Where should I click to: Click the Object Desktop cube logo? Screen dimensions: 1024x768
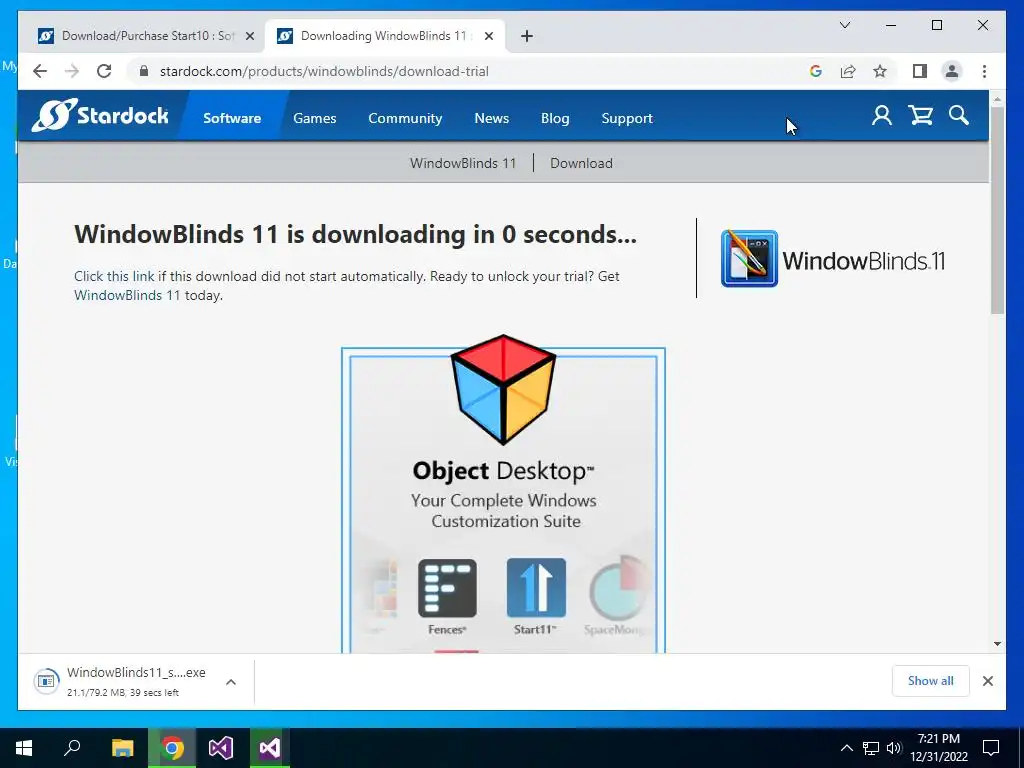(504, 389)
